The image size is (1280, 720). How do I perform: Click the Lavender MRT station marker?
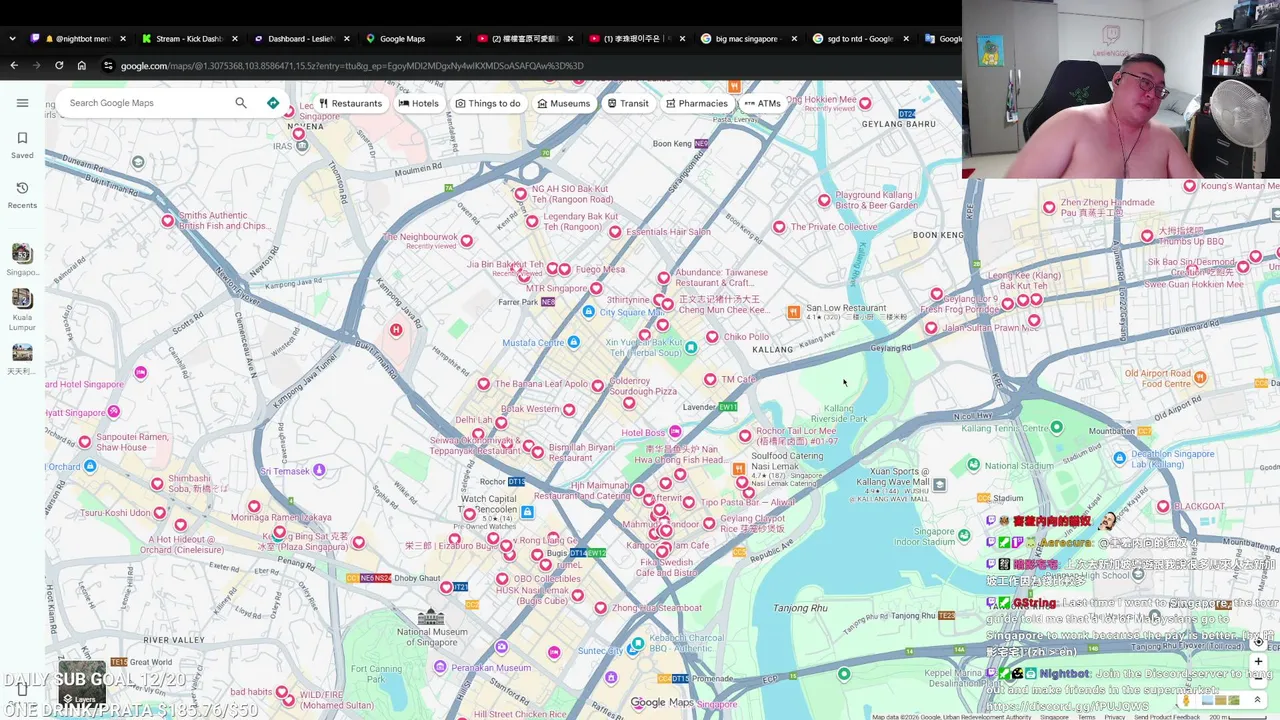coord(727,407)
